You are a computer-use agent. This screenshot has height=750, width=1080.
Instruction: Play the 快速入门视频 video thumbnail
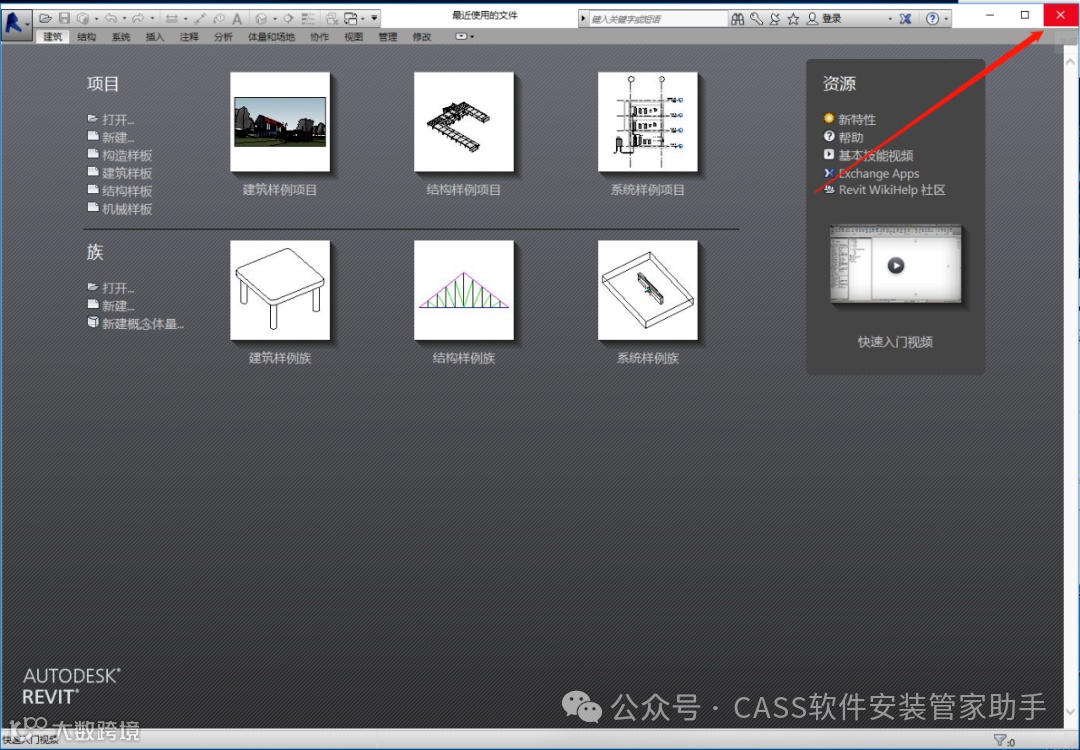coord(895,264)
